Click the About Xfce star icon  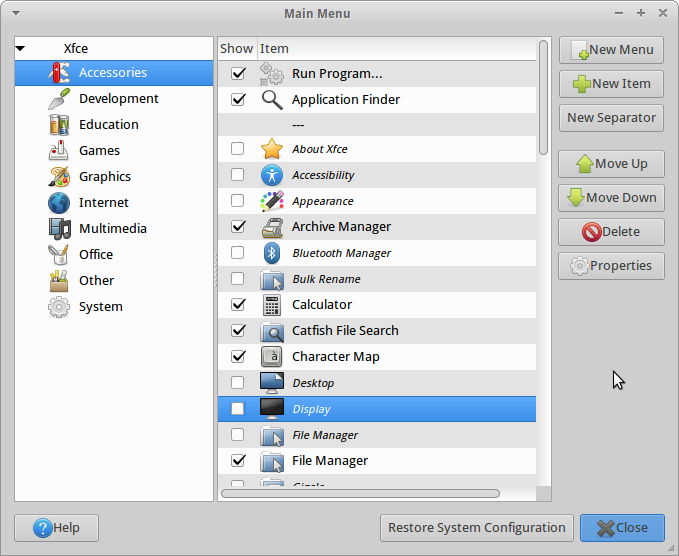272,149
